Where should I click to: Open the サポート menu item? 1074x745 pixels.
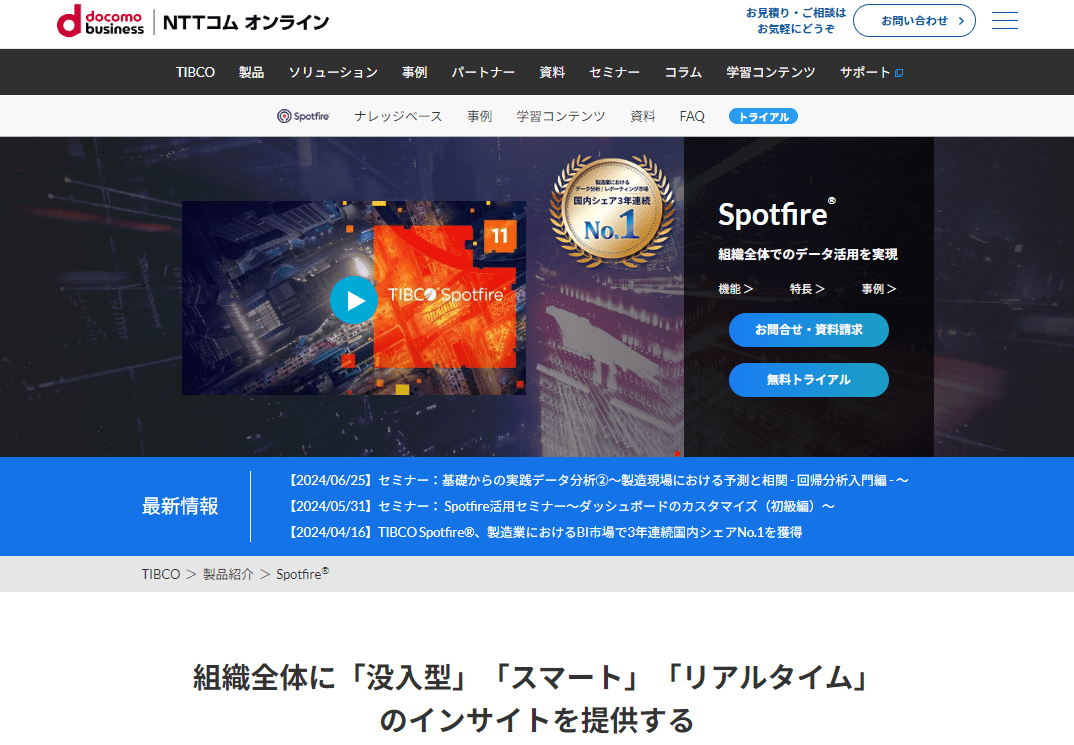tap(865, 72)
